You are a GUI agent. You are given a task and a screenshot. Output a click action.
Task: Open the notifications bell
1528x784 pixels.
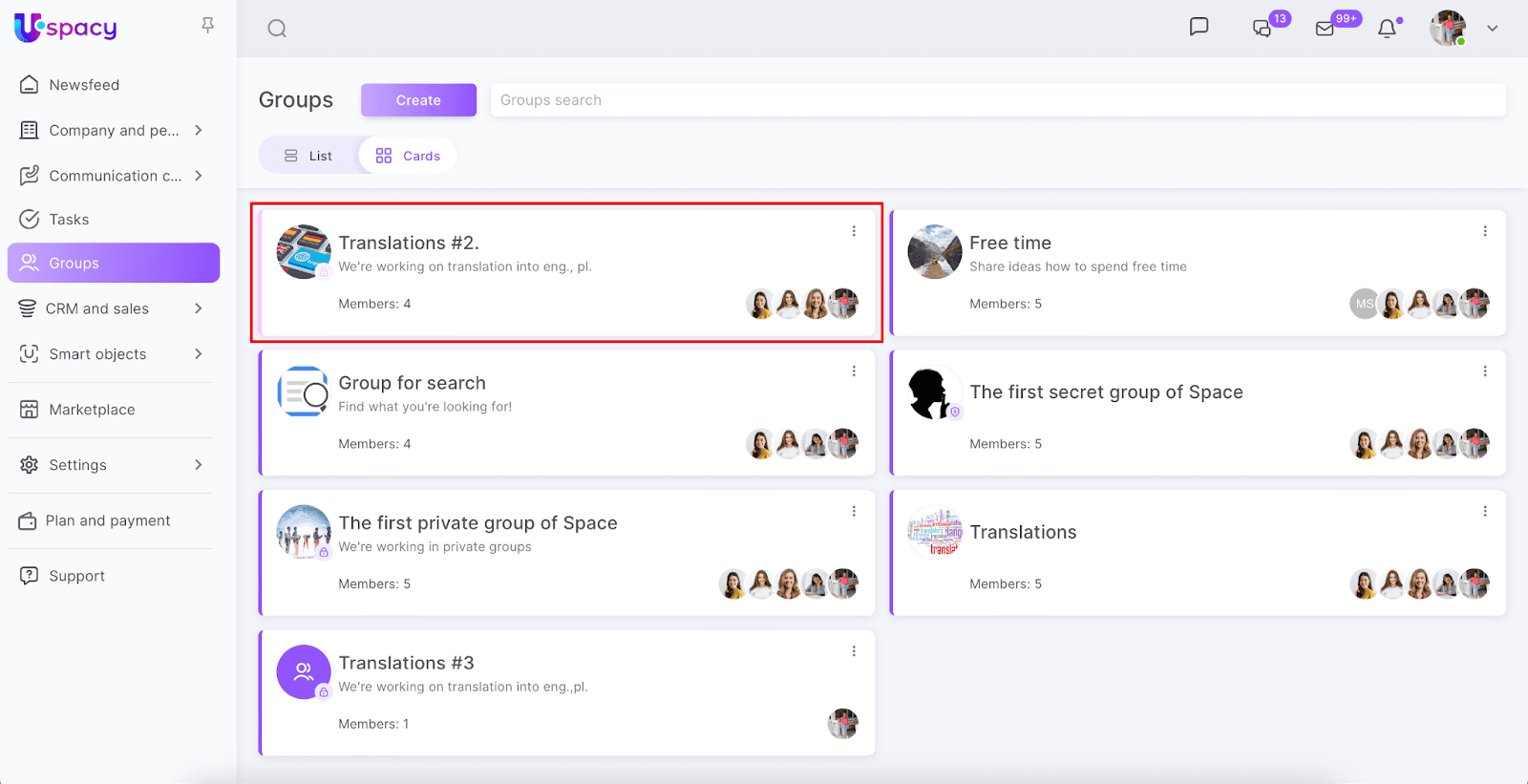coord(1388,29)
